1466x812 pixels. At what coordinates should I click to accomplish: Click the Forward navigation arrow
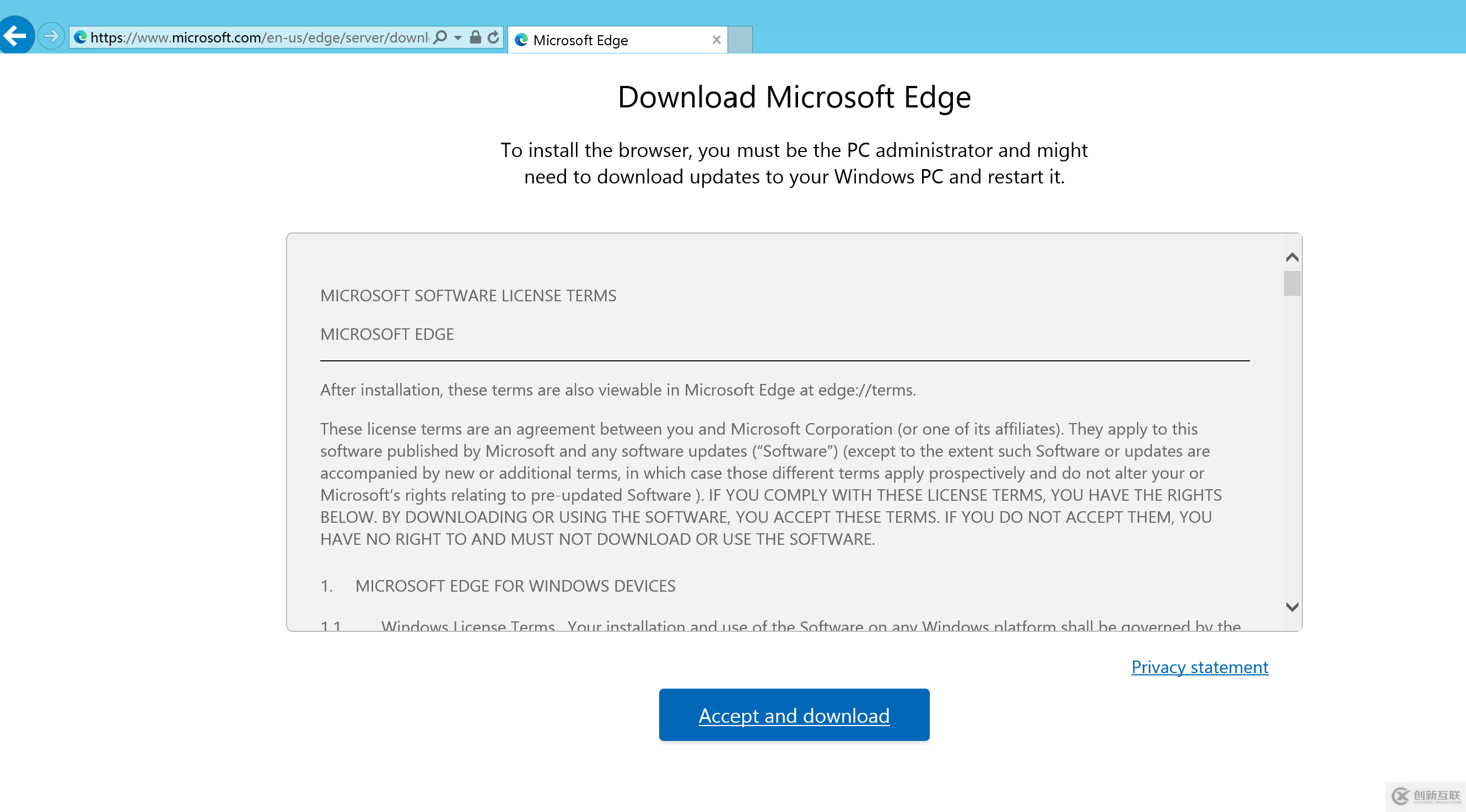pyautogui.click(x=51, y=36)
